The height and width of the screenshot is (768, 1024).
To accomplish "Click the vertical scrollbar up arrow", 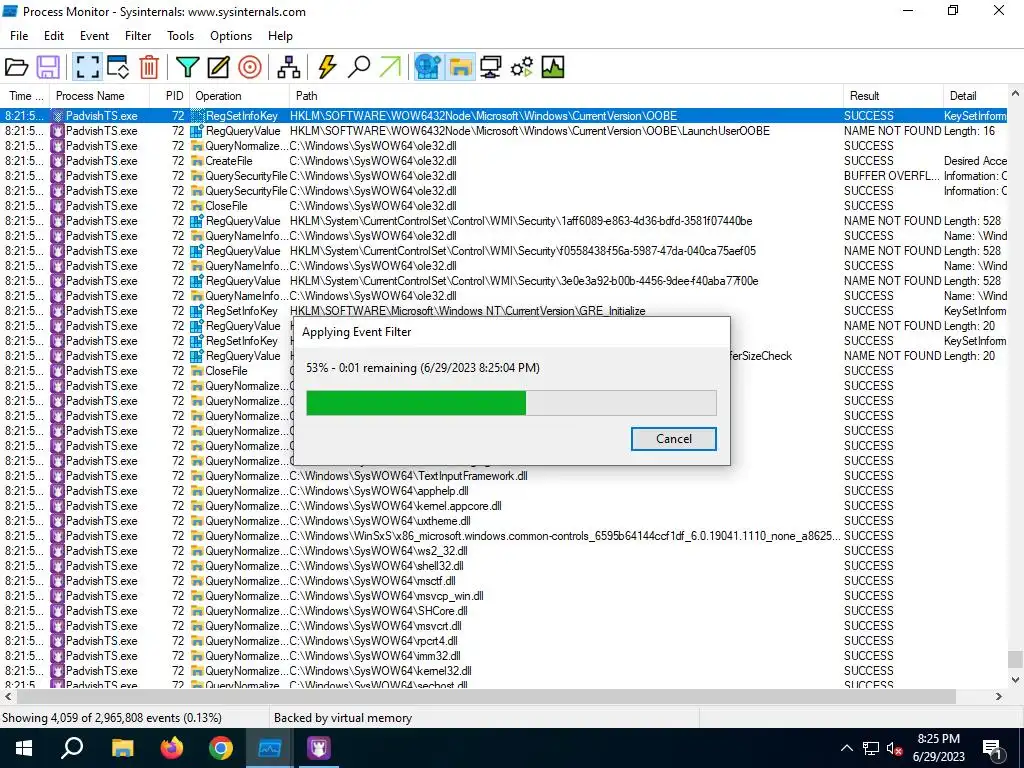I will (x=1015, y=94).
